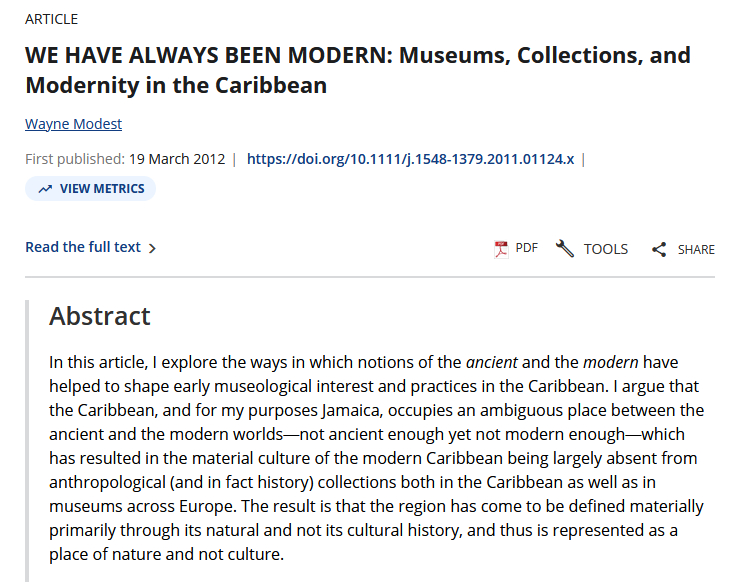Click the chevron after Read the full text
The width and height of the screenshot is (730, 583).
coord(152,248)
